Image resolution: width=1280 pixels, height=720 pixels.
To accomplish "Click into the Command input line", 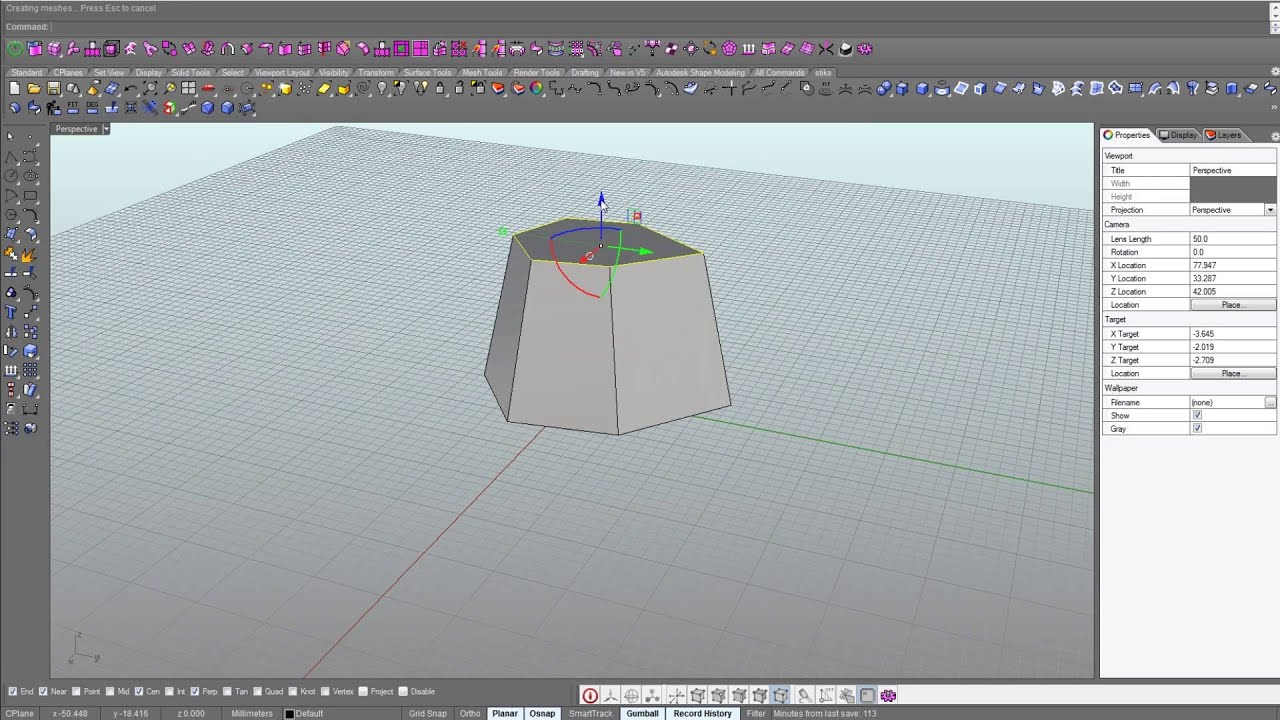I will (660, 27).
